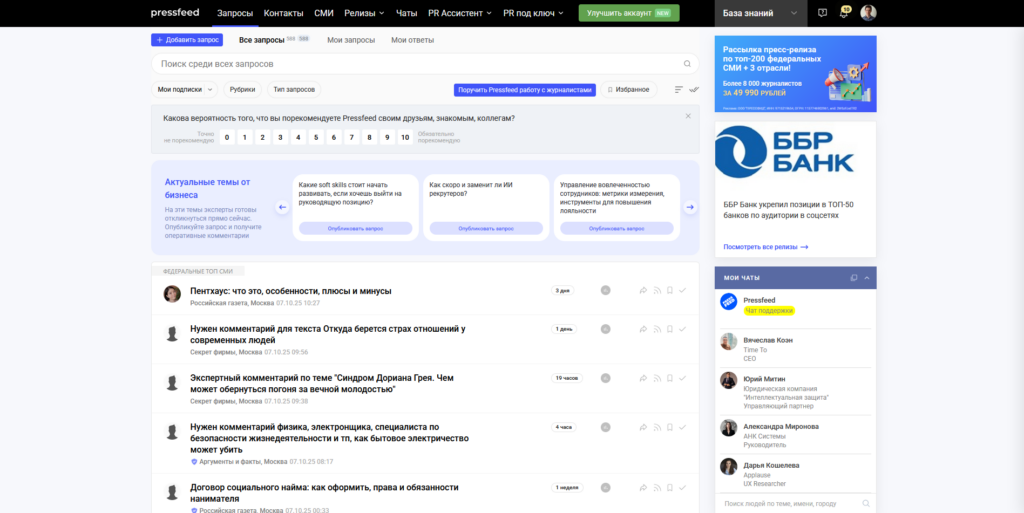The width and height of the screenshot is (1024, 513).
Task: Bookmark the 'Синдром Дориана Грея' request
Action: click(x=669, y=378)
